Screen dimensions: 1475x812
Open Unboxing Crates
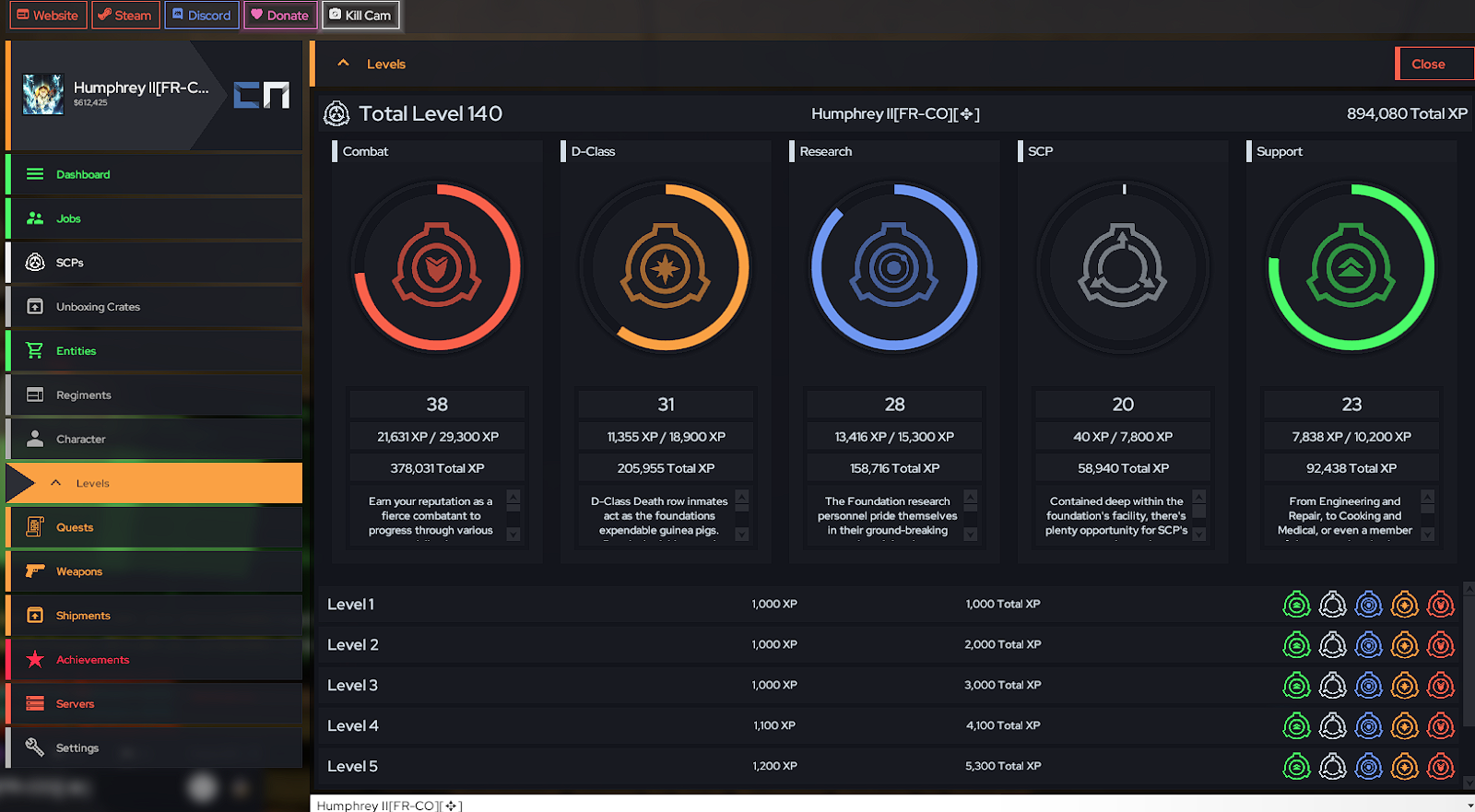[x=154, y=307]
